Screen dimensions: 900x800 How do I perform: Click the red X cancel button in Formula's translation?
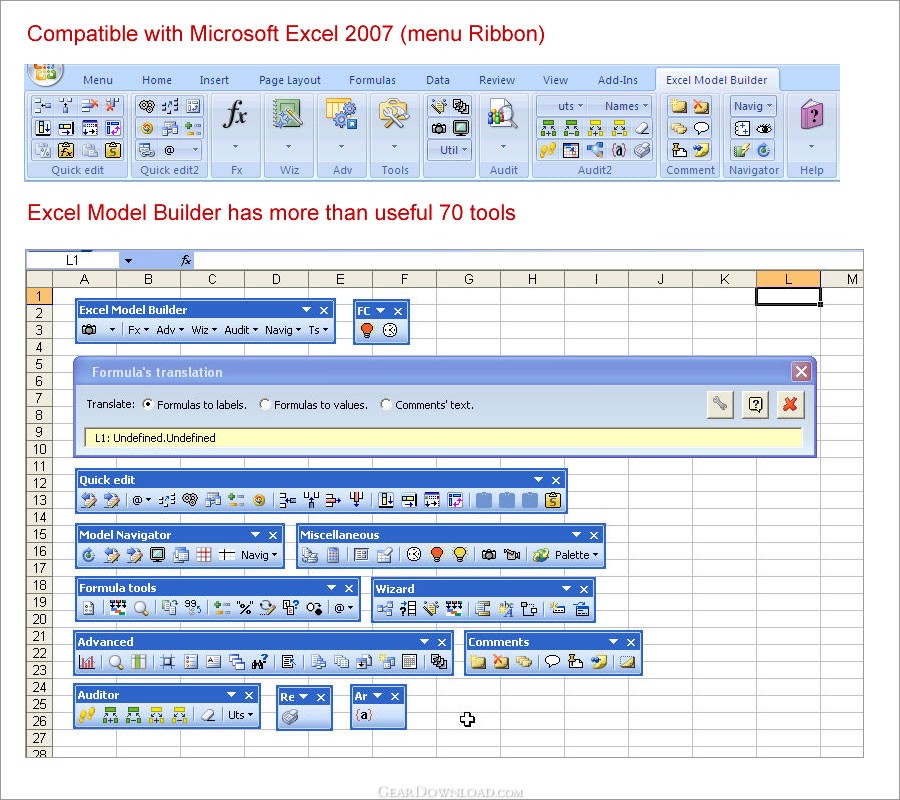tap(790, 405)
